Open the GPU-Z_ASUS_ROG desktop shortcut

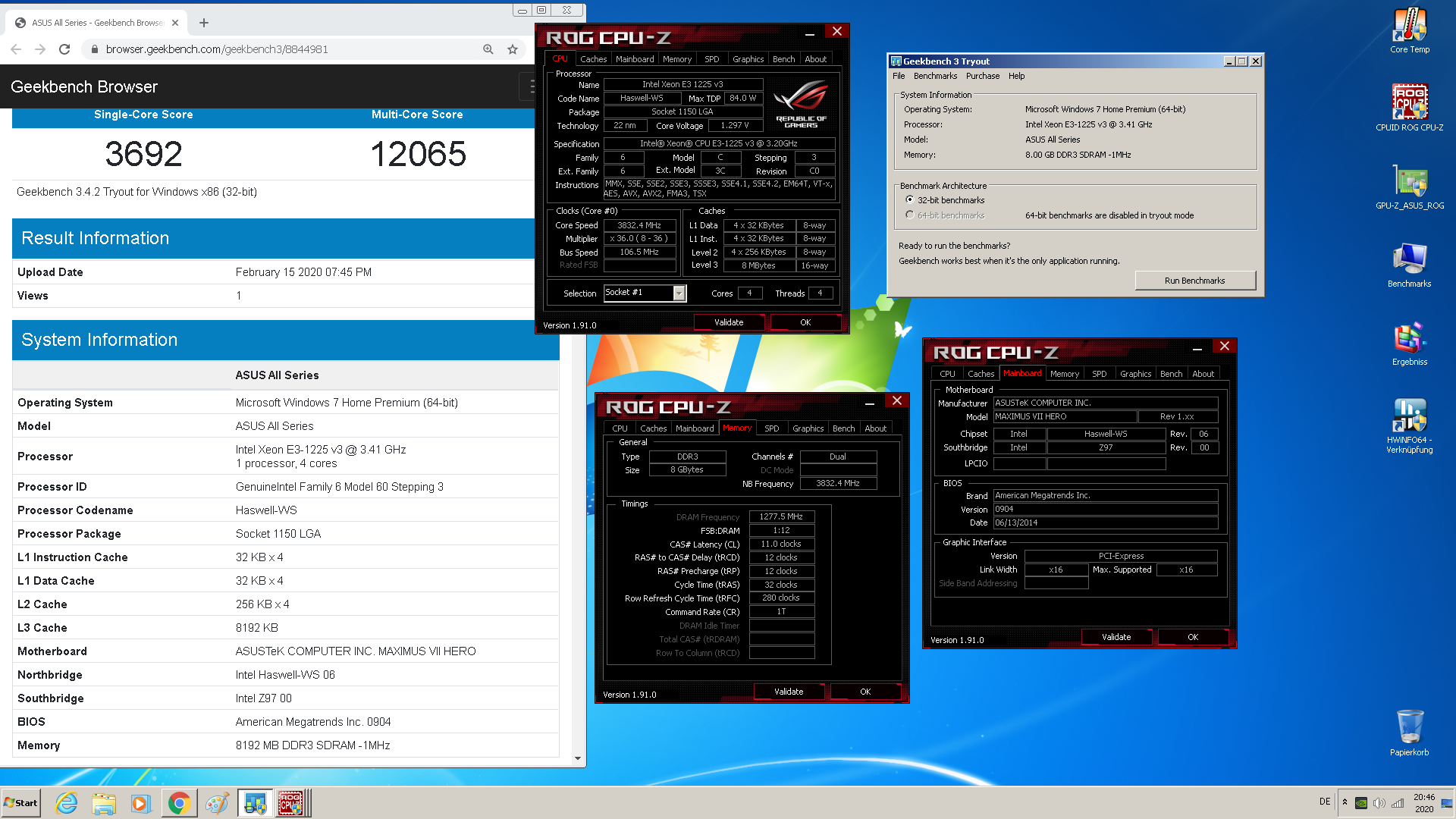[1409, 187]
